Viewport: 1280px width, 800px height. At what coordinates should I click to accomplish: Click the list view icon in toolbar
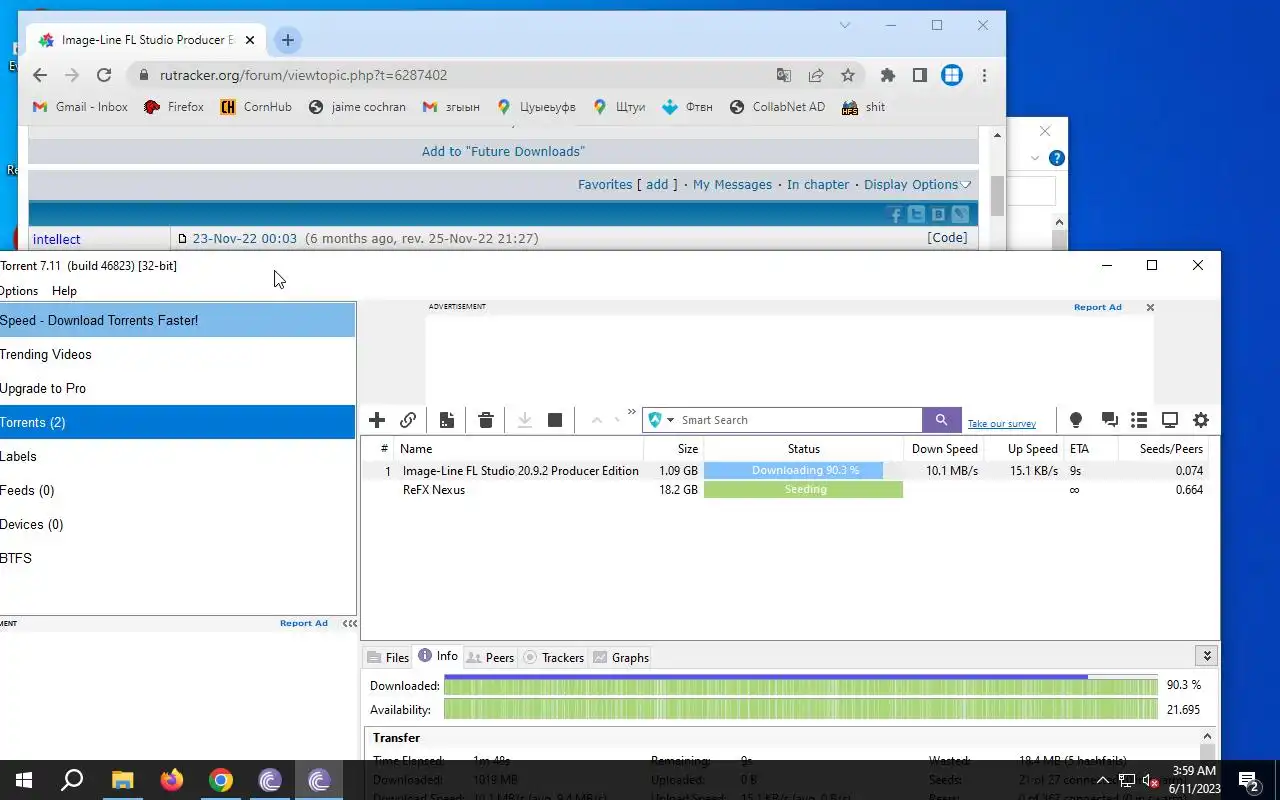1139,420
